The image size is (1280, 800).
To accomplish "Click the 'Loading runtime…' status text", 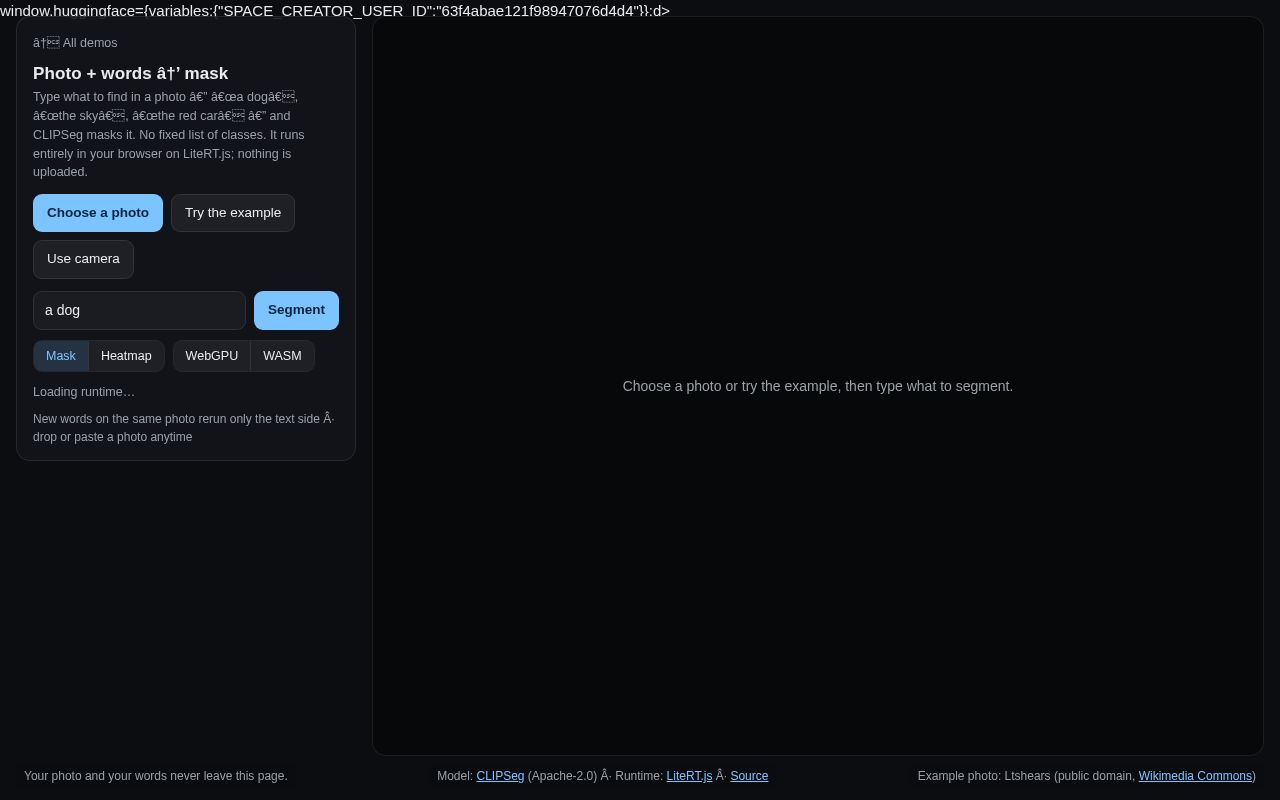I will point(84,392).
